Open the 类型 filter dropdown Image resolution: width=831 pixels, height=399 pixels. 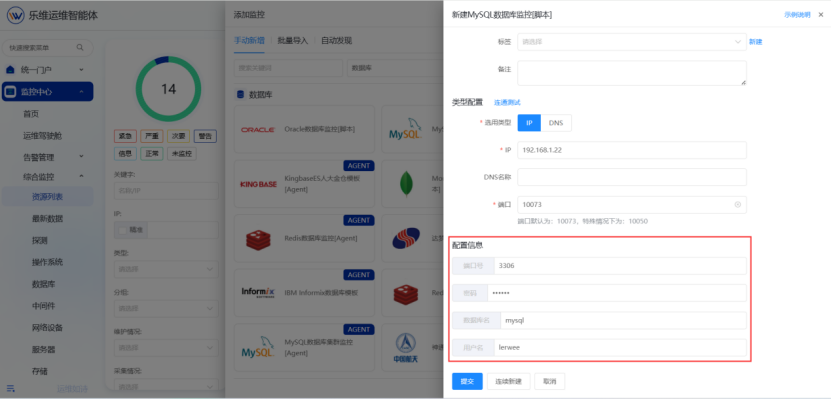click(x=166, y=269)
